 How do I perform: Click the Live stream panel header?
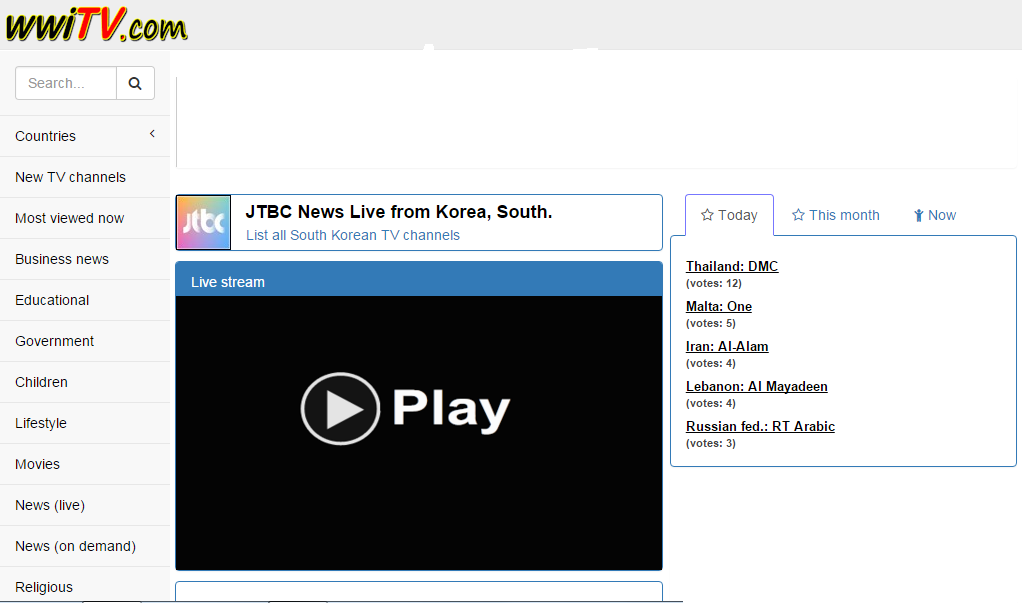[x=419, y=280]
